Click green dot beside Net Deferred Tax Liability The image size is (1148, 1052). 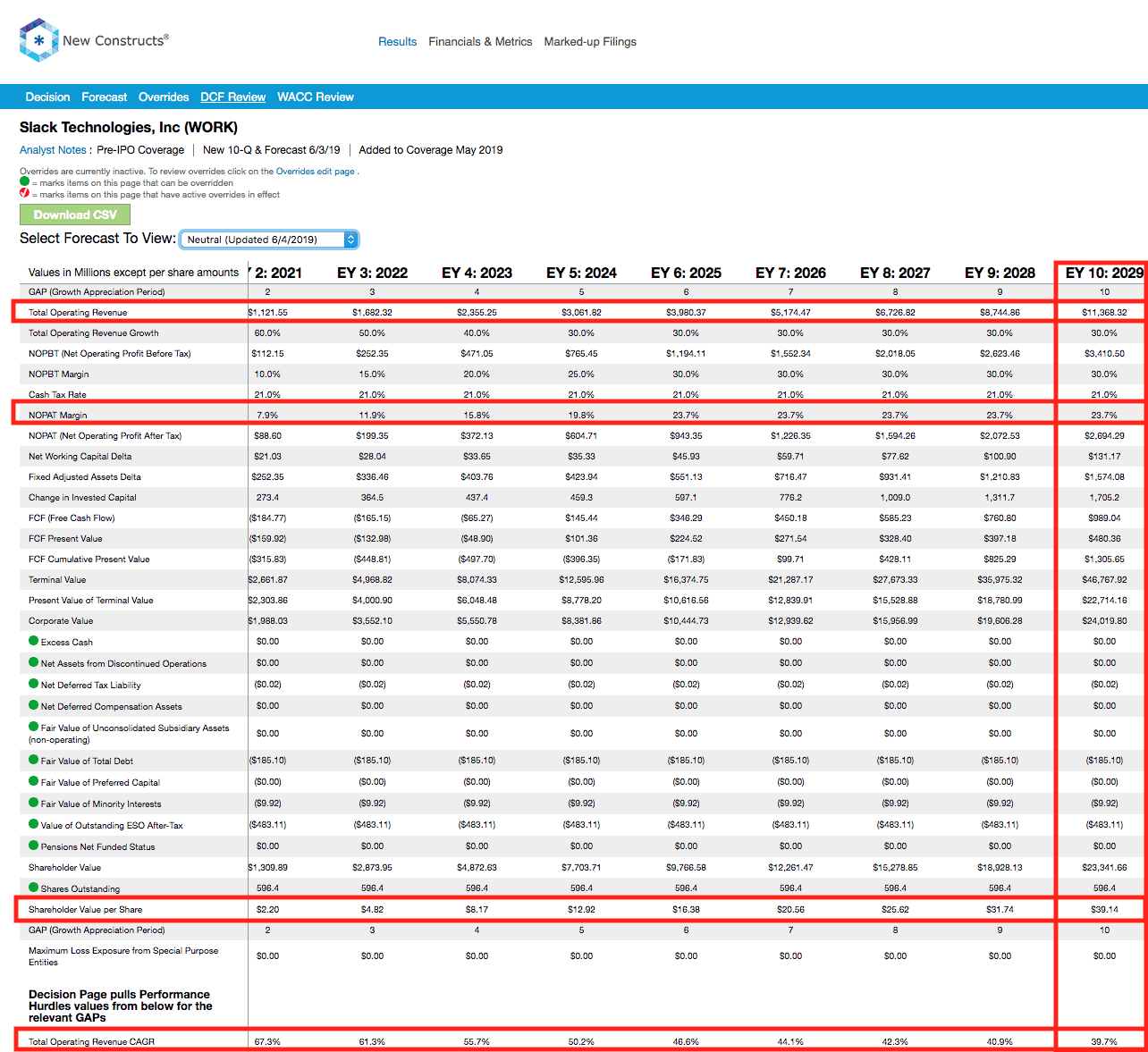click(x=34, y=684)
